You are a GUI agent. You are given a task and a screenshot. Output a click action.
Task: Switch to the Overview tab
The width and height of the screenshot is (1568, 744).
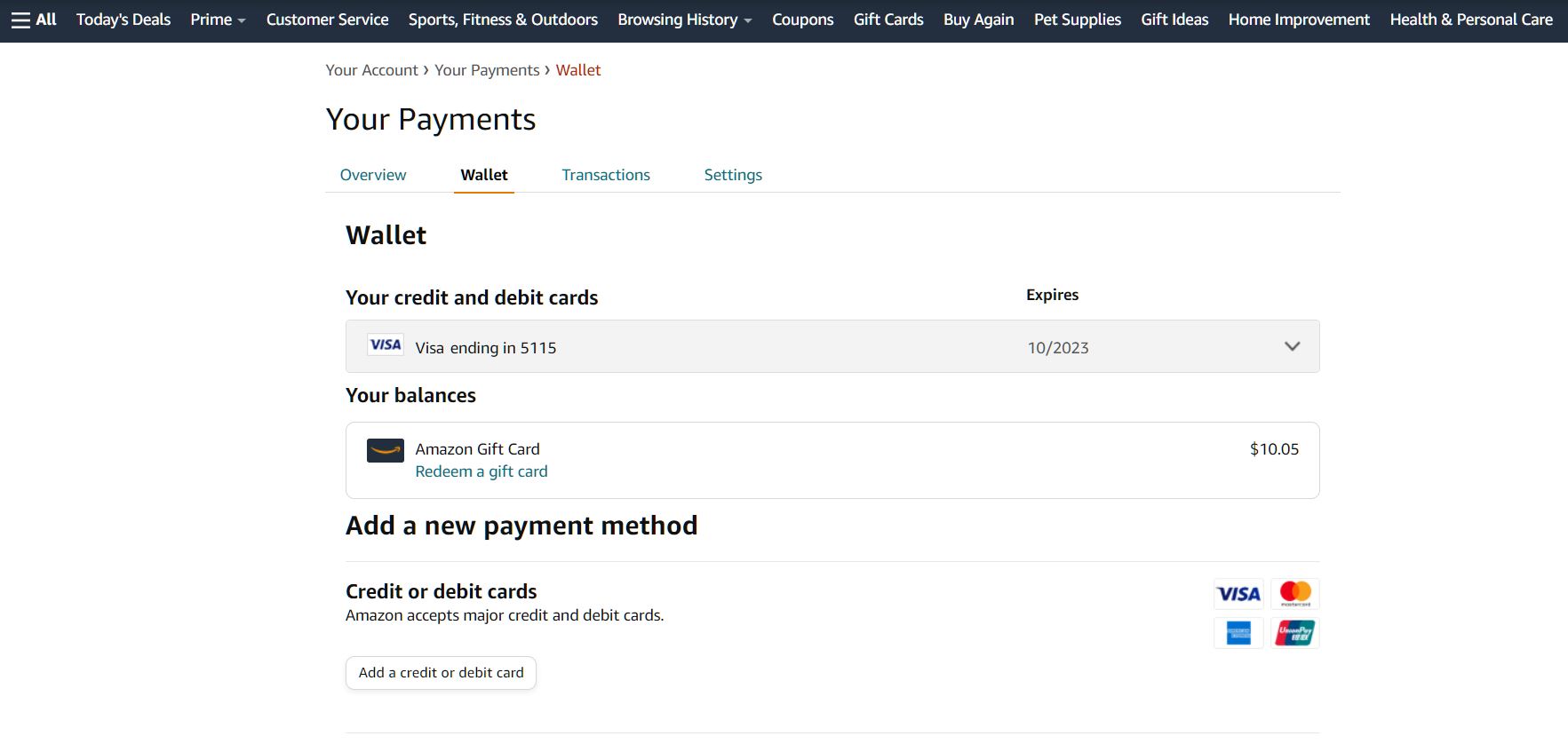pyautogui.click(x=373, y=175)
